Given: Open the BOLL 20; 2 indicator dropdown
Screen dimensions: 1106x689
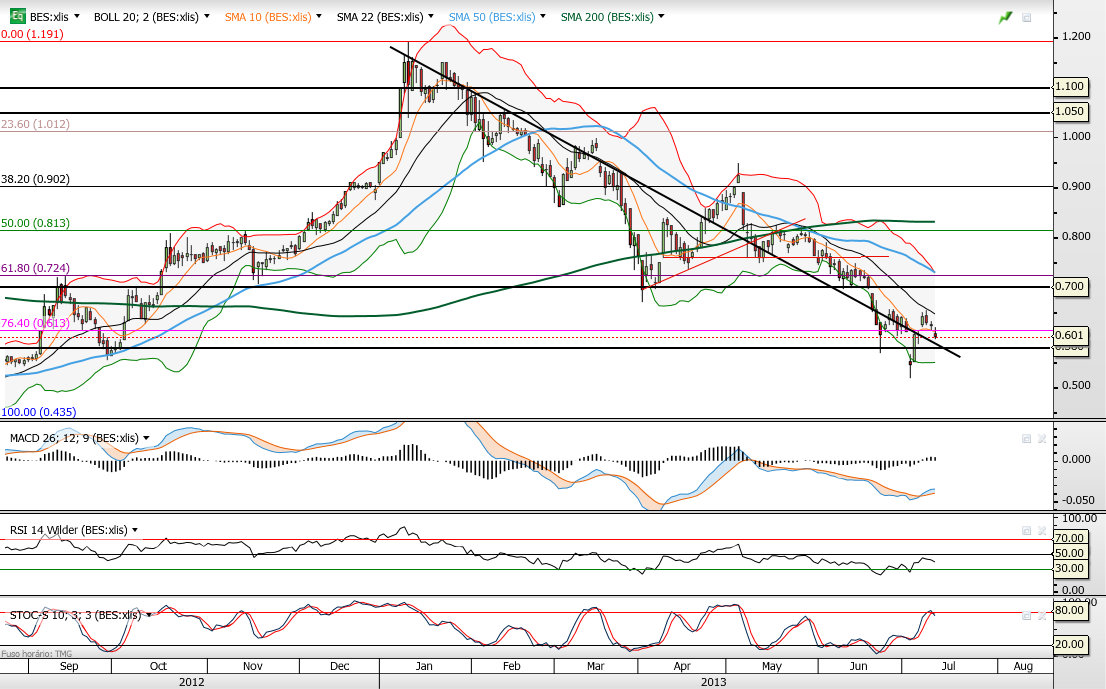Looking at the screenshot, I should pyautogui.click(x=207, y=16).
